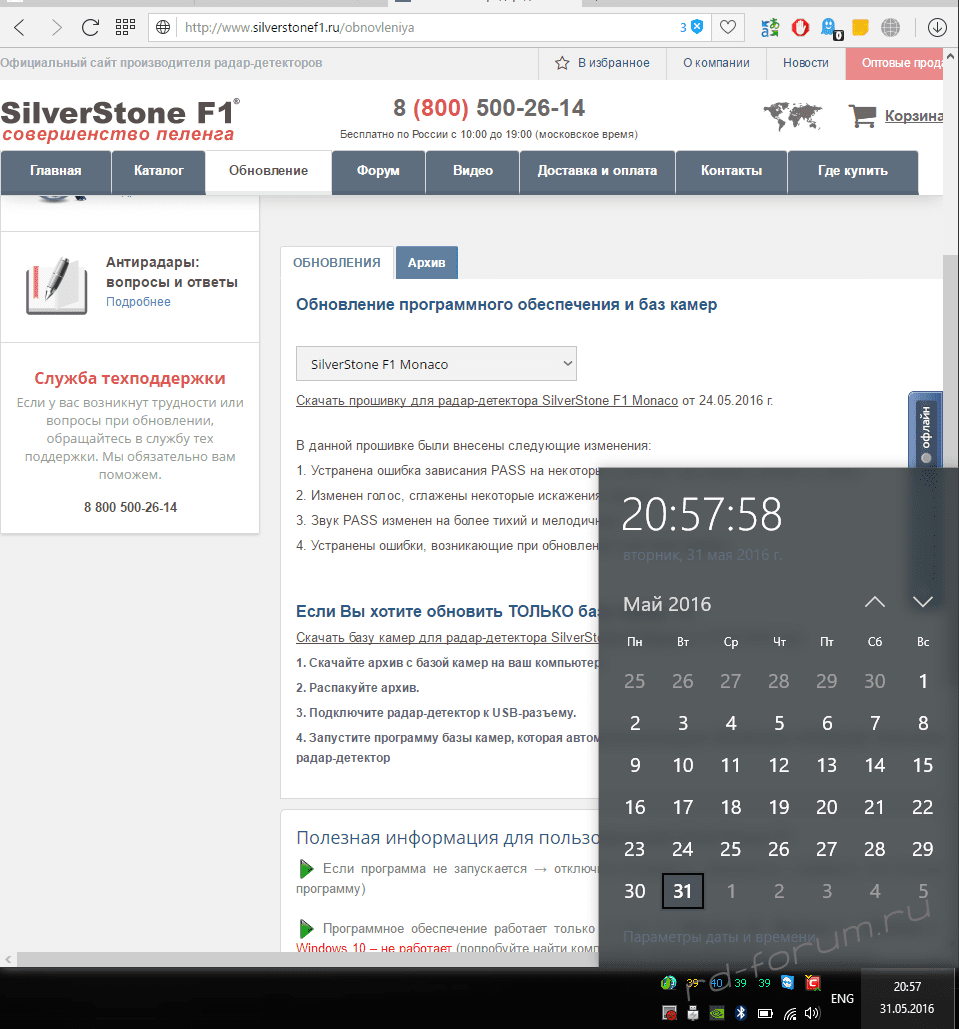Open the Обновление menu item
Screen dimensions: 959x1029
[x=268, y=171]
